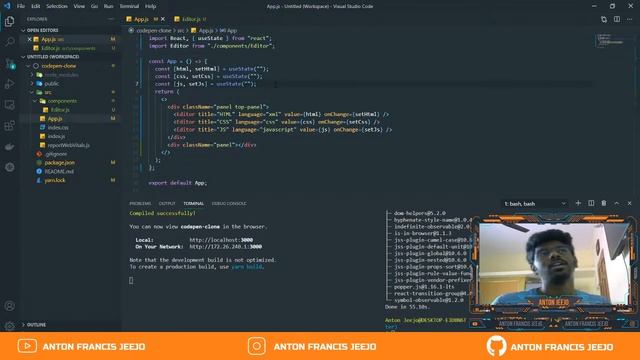
Task: Follow the http://localhost:3000 link in terminal
Action: [x=221, y=240]
